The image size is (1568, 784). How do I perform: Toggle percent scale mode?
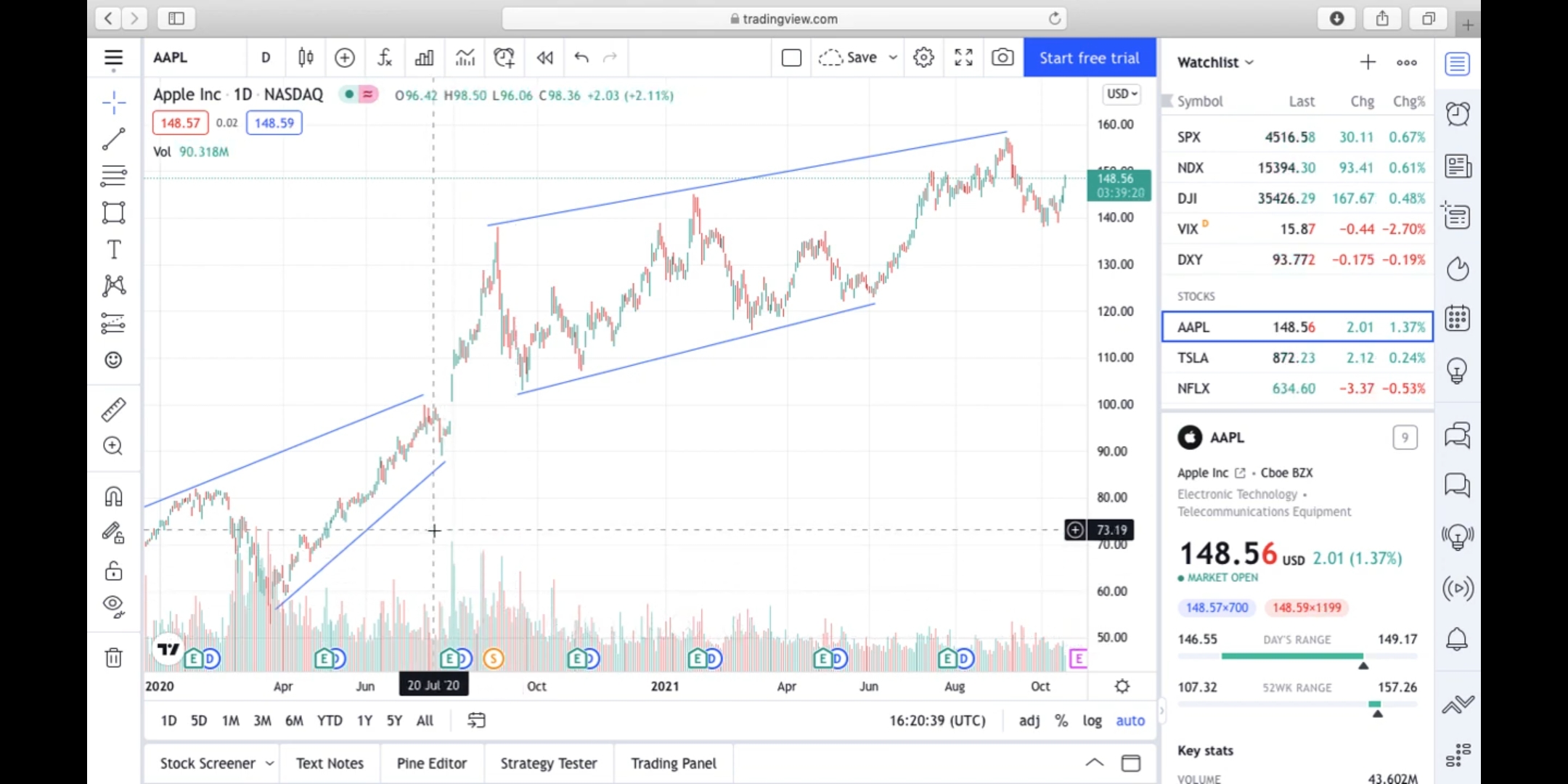[x=1061, y=721]
